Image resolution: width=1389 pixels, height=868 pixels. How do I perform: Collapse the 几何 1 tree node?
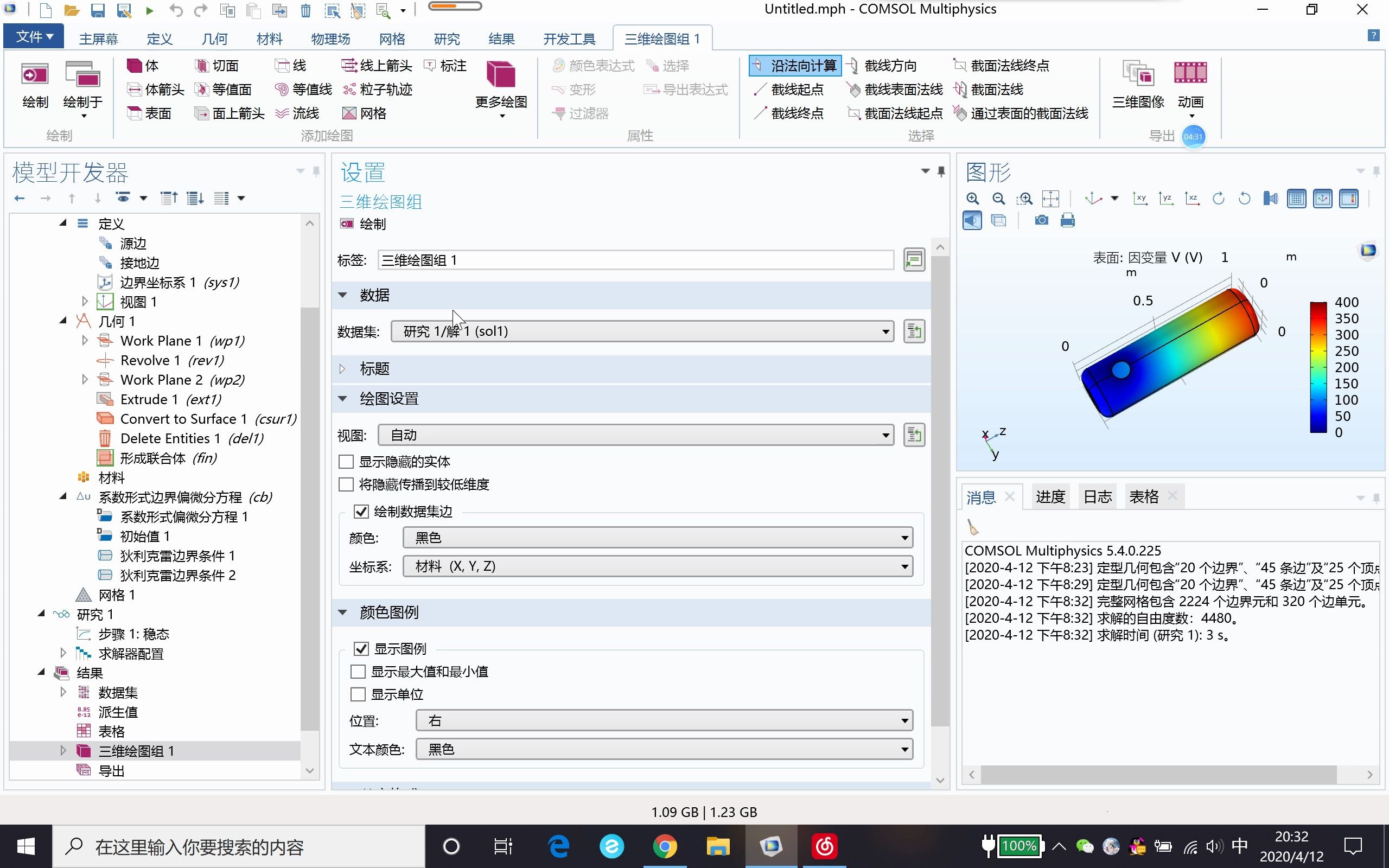click(x=63, y=321)
